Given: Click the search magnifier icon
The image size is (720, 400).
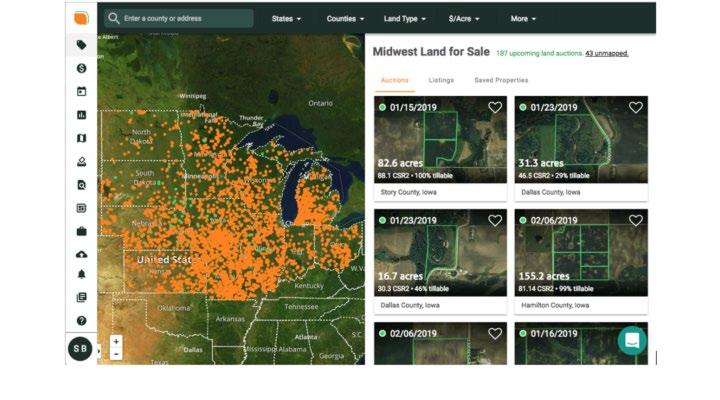Looking at the screenshot, I should pos(113,18).
